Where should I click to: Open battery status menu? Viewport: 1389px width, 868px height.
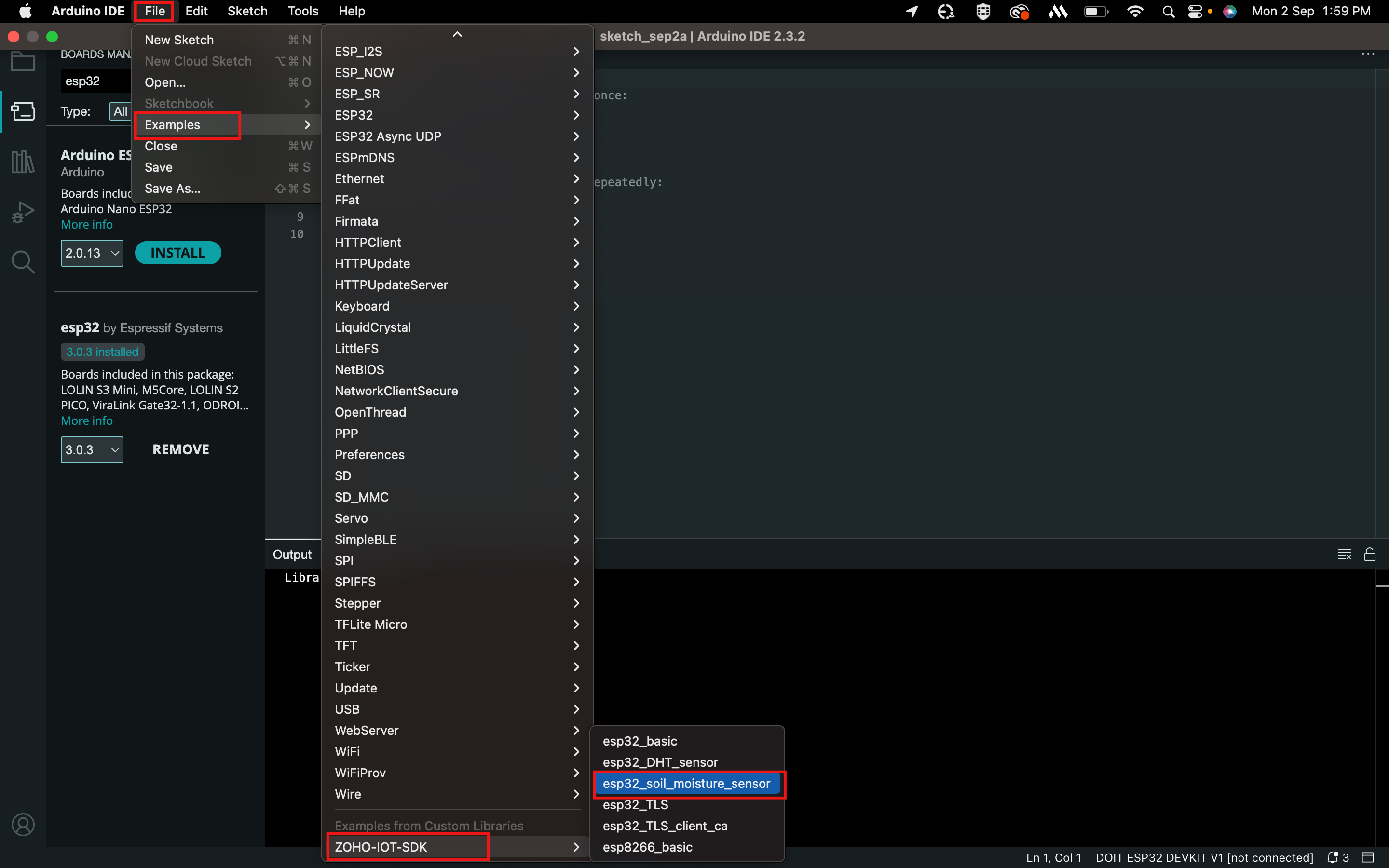point(1096,12)
